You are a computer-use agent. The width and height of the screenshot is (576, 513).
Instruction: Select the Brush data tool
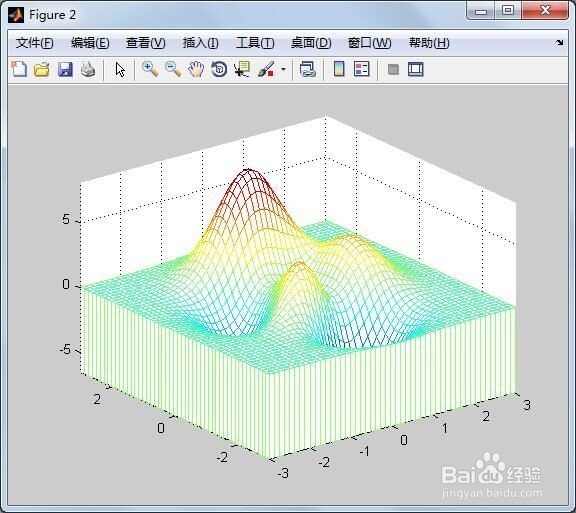pos(266,69)
